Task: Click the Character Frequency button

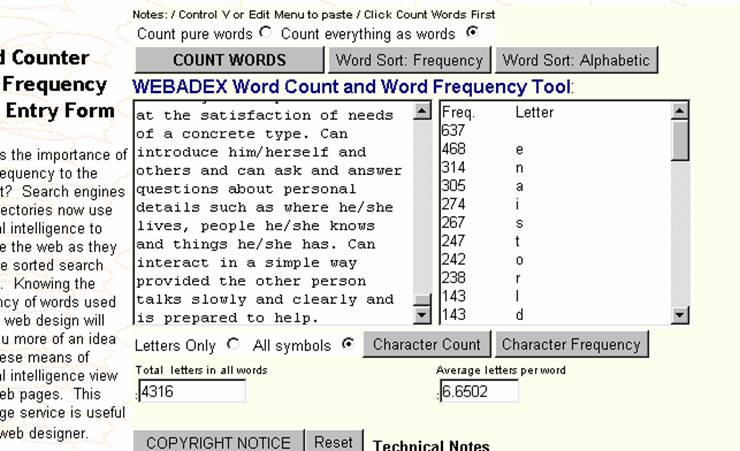Action: [x=571, y=344]
